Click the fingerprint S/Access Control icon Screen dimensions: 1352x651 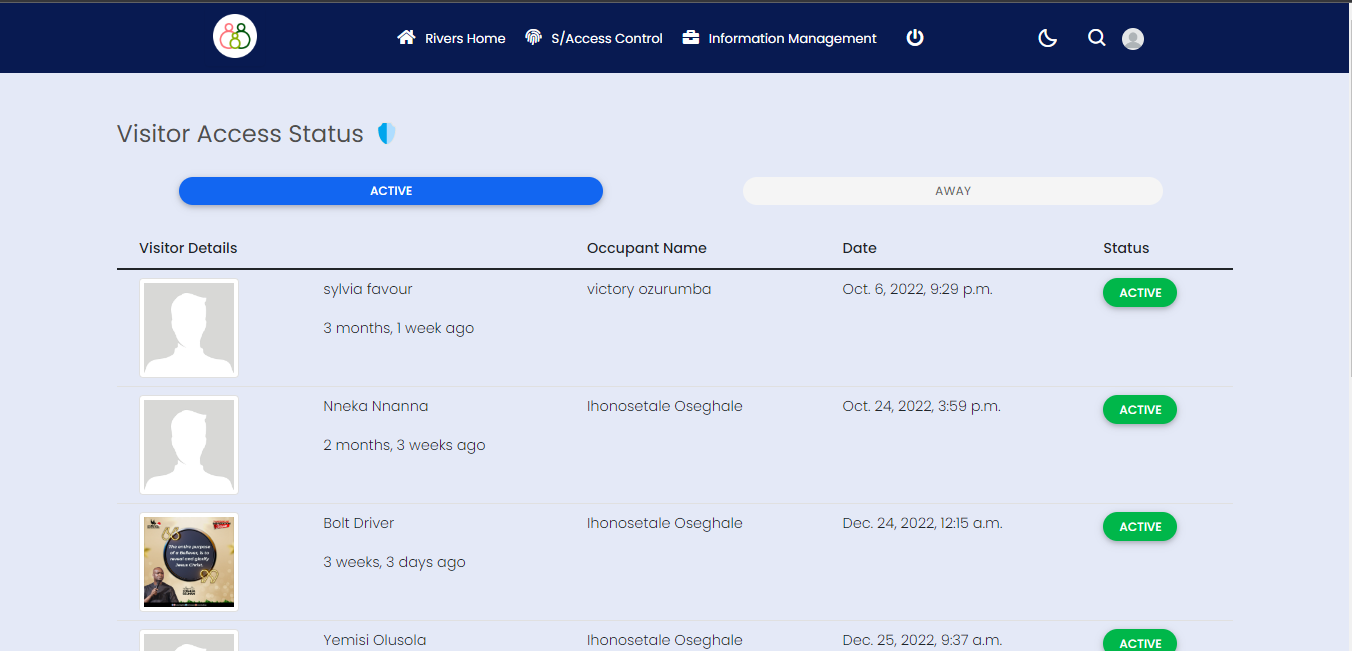(534, 38)
